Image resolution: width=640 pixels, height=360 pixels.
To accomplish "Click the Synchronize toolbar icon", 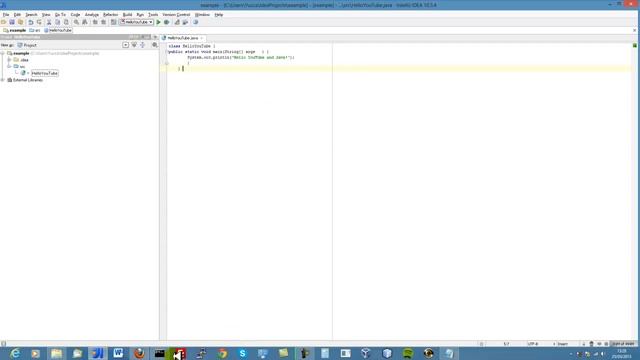I will tap(20, 22).
